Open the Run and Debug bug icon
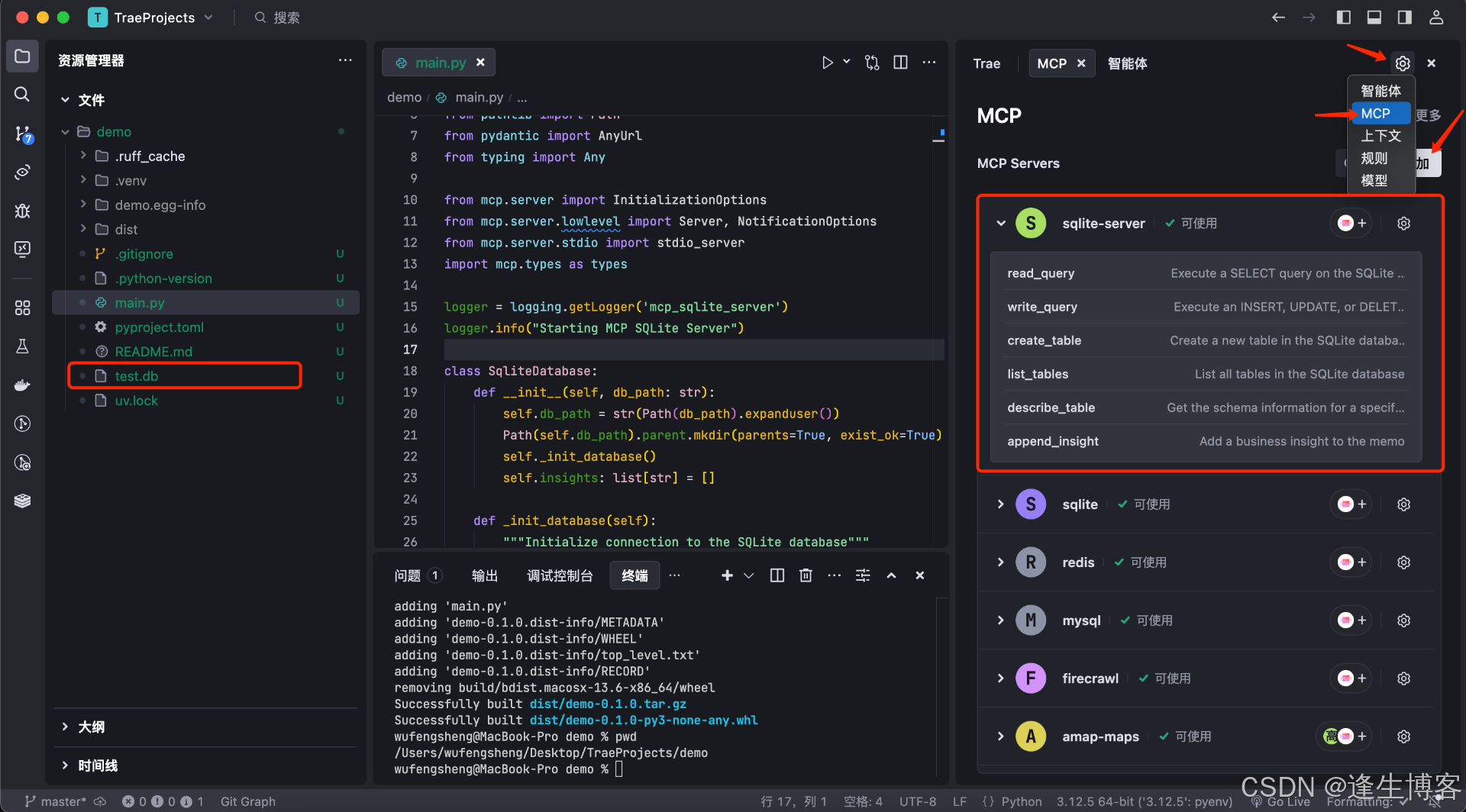1466x812 pixels. click(x=22, y=211)
